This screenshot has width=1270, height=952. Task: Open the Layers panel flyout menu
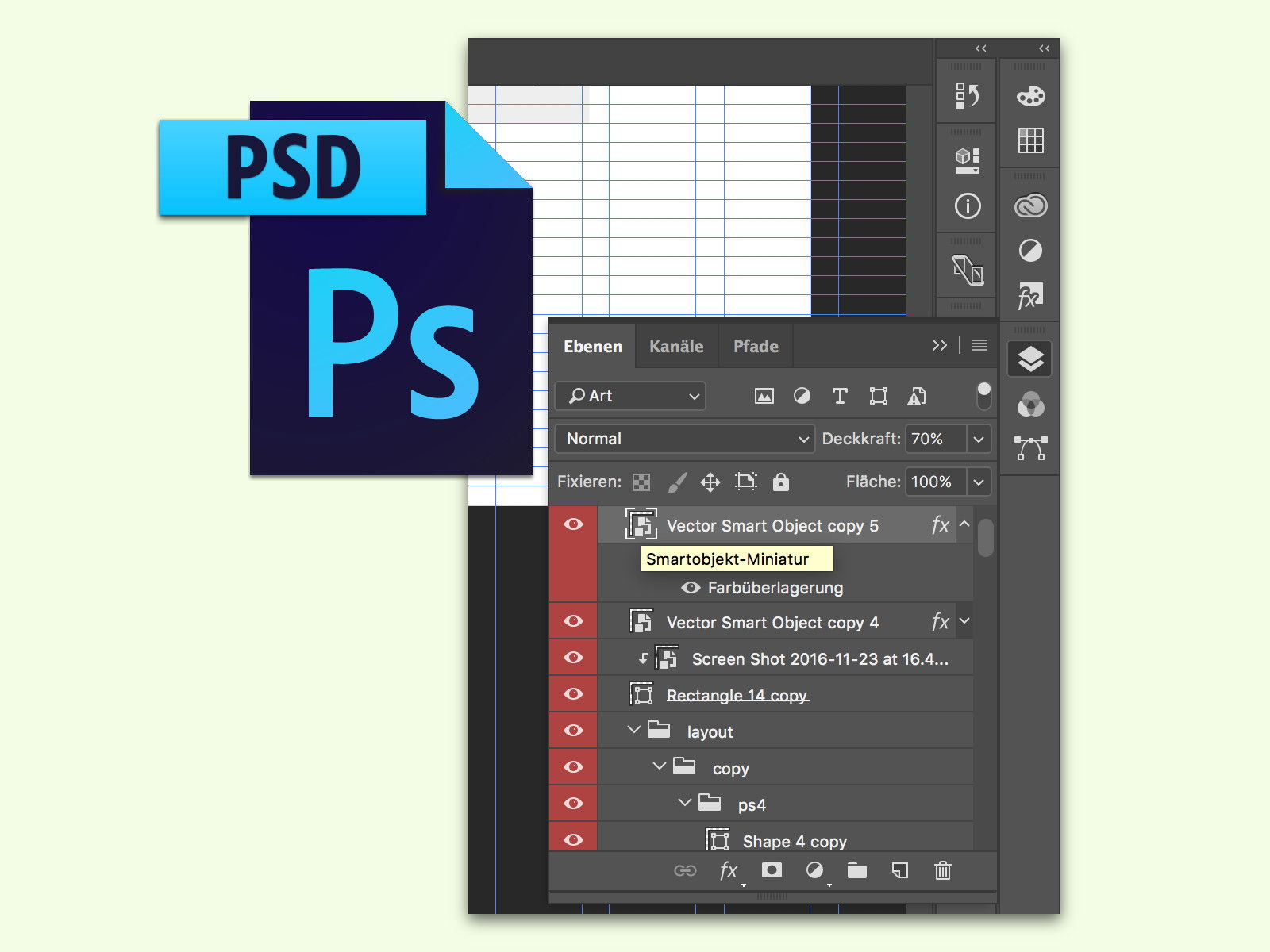pos(979,345)
